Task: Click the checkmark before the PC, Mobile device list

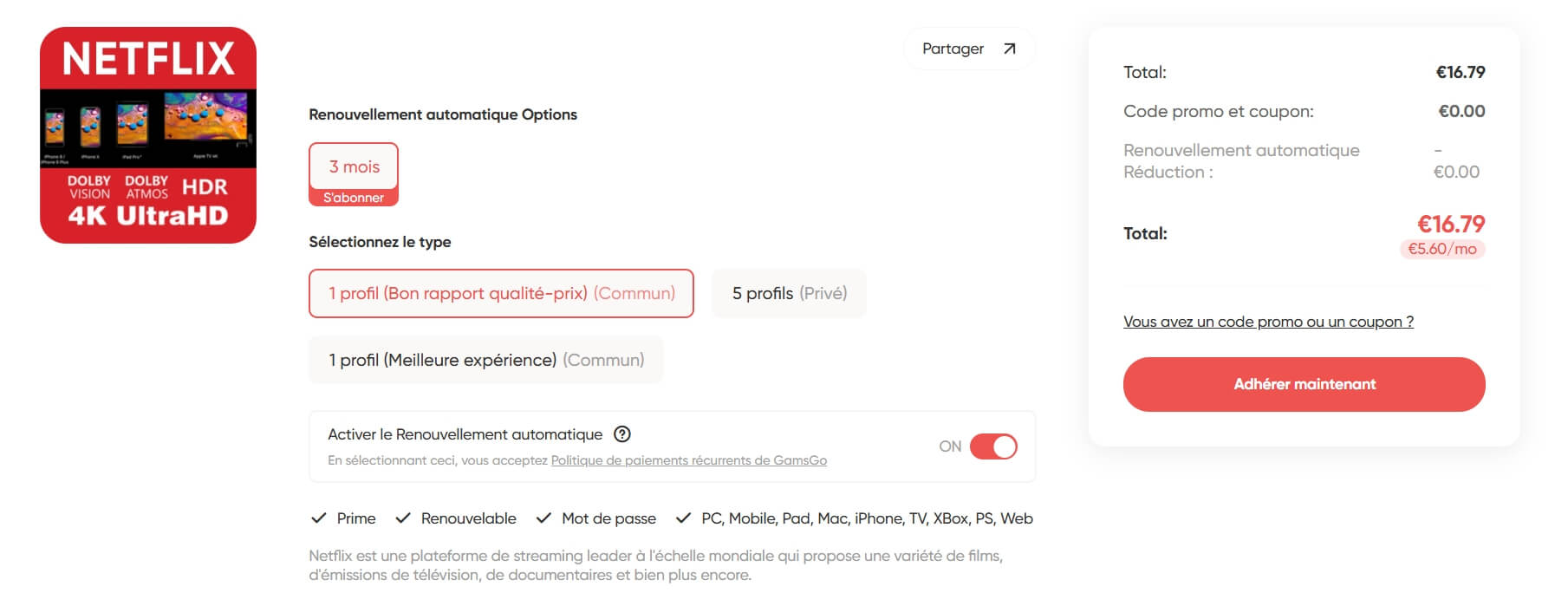Action: (683, 518)
